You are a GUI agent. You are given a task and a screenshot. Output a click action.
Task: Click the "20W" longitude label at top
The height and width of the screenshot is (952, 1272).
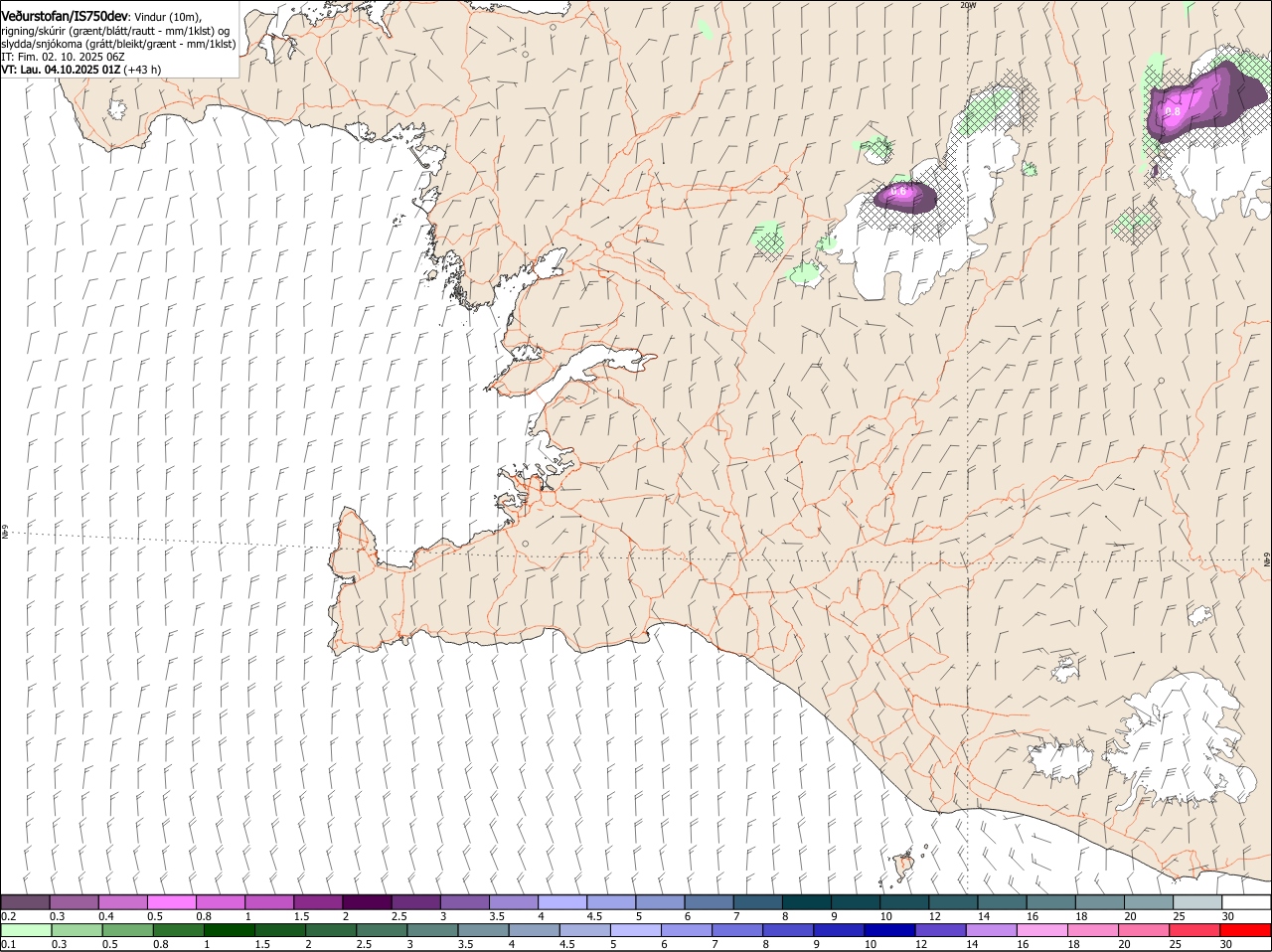pyautogui.click(x=968, y=5)
